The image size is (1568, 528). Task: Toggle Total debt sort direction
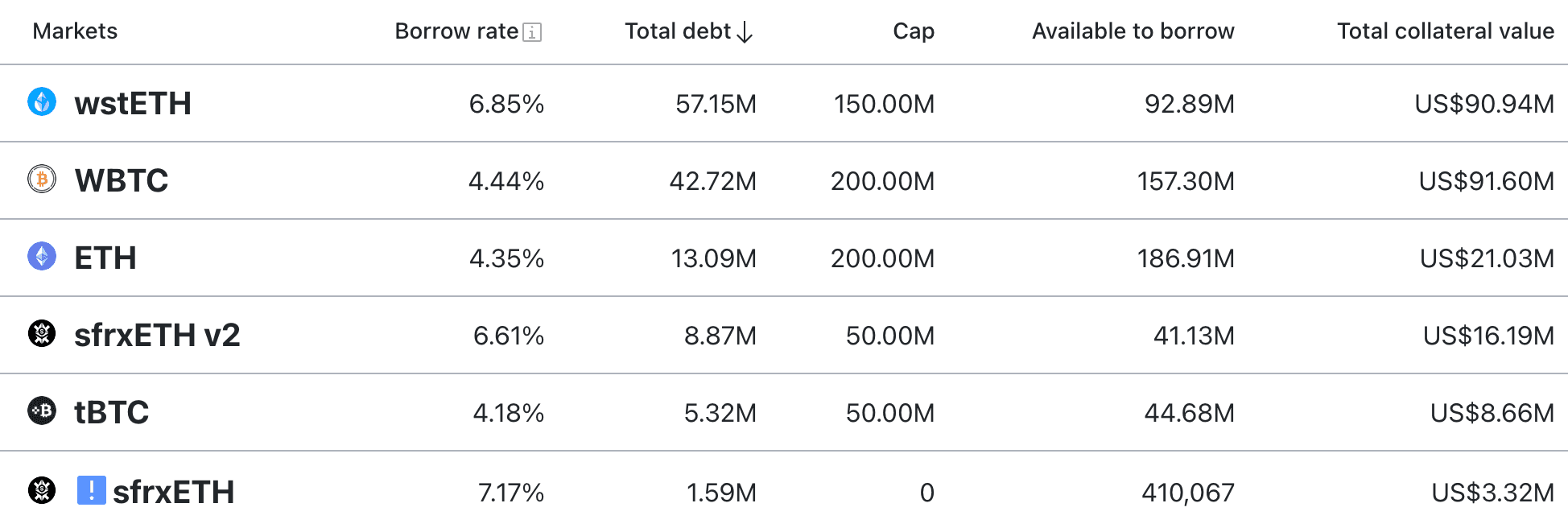pyautogui.click(x=687, y=31)
